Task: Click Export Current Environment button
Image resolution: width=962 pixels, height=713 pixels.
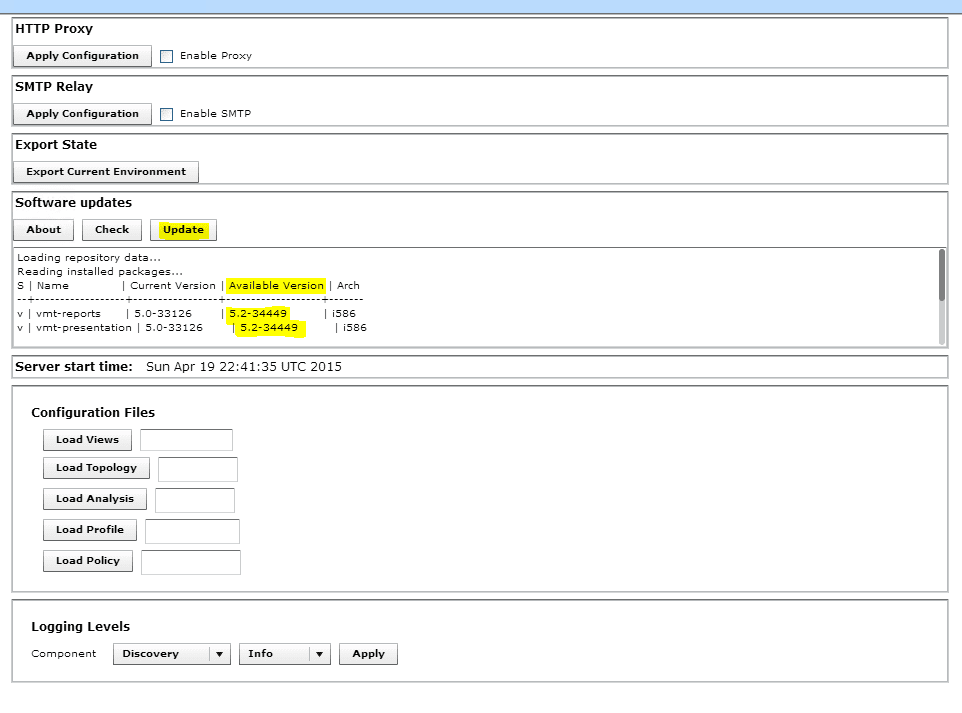Action: click(x=106, y=172)
